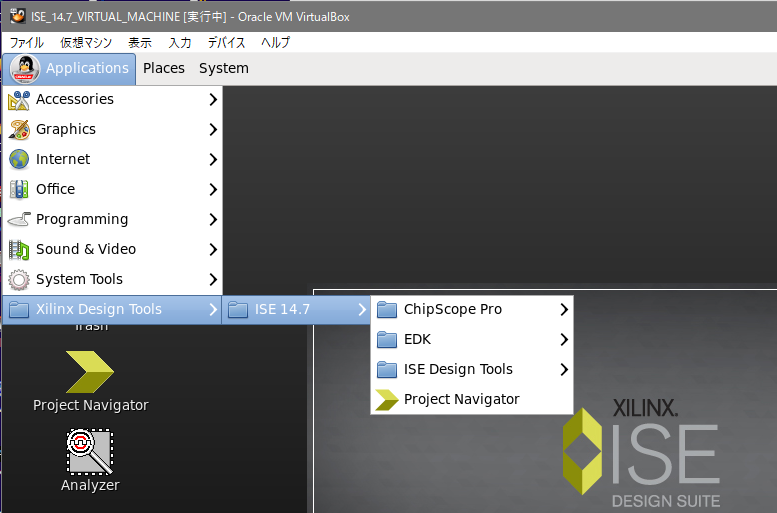
Task: Open the System menu
Action: [x=224, y=68]
